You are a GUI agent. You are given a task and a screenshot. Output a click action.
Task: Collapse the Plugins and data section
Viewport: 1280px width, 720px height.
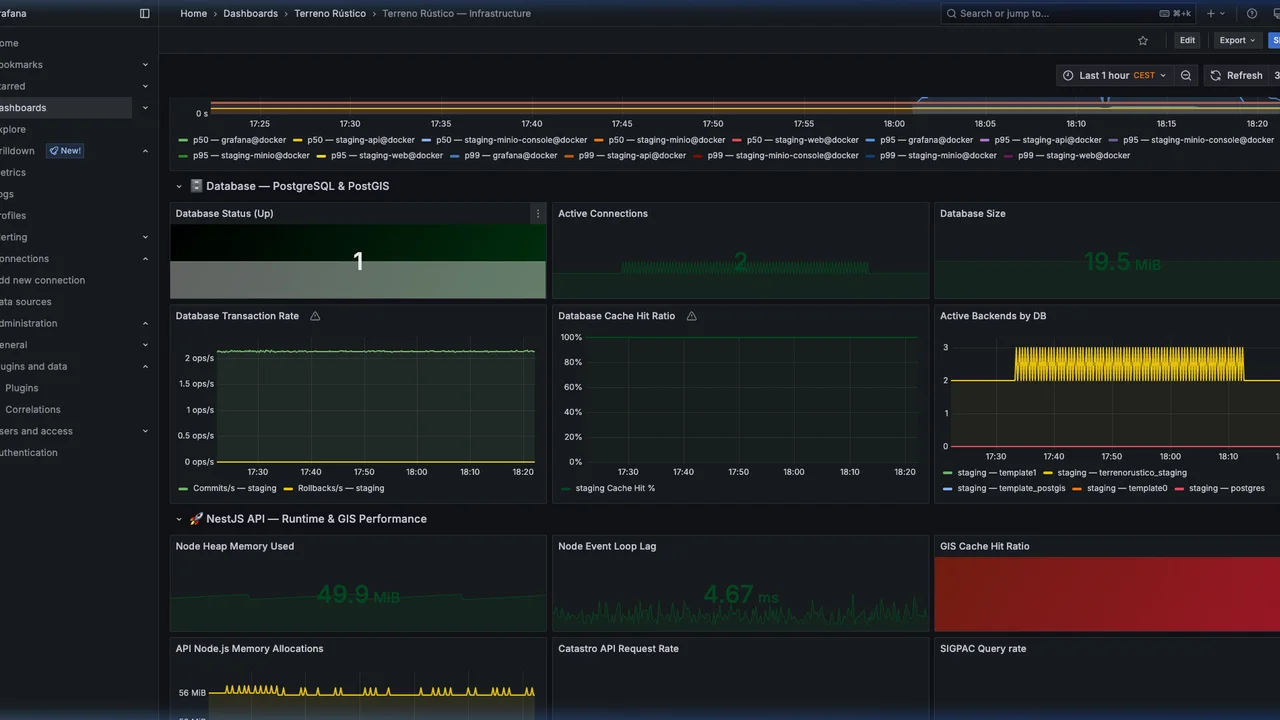click(145, 367)
